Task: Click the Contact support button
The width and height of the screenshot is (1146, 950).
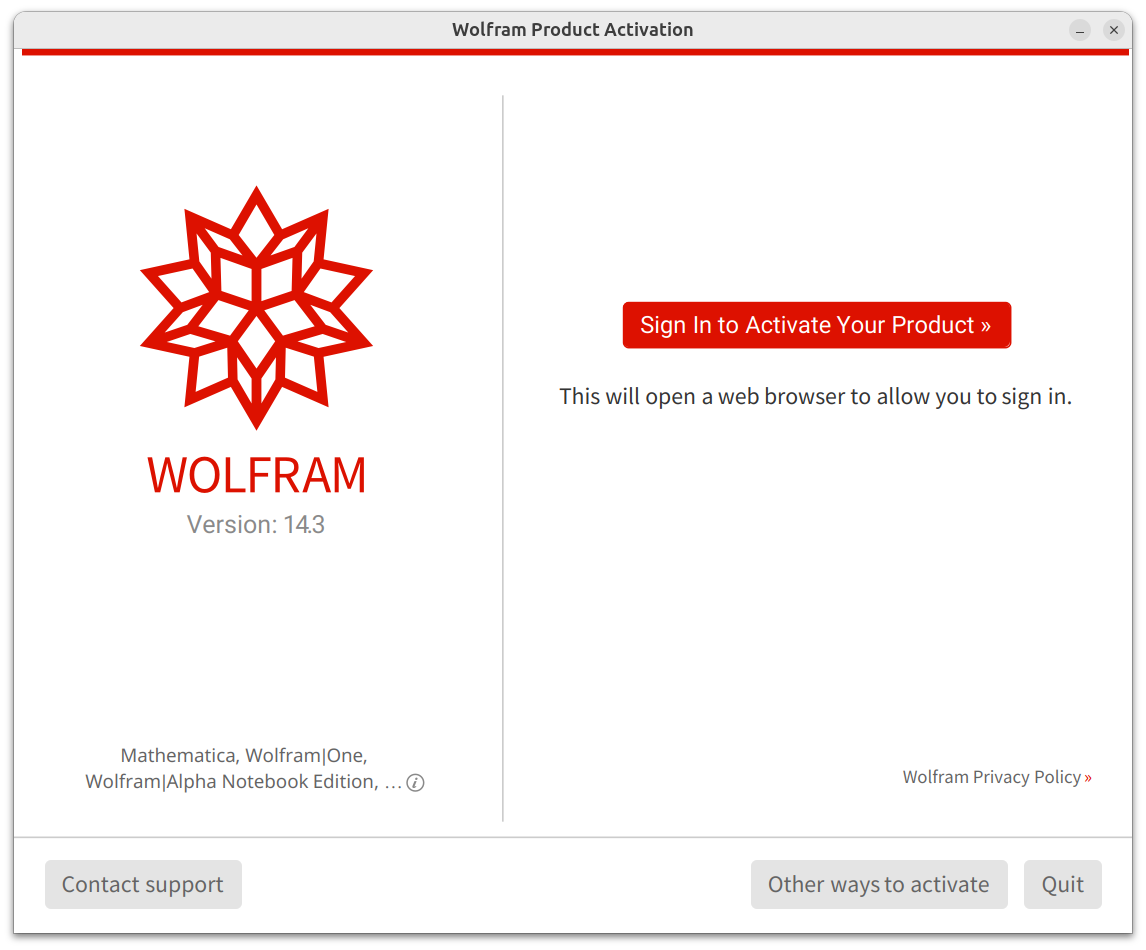Action: click(x=143, y=884)
